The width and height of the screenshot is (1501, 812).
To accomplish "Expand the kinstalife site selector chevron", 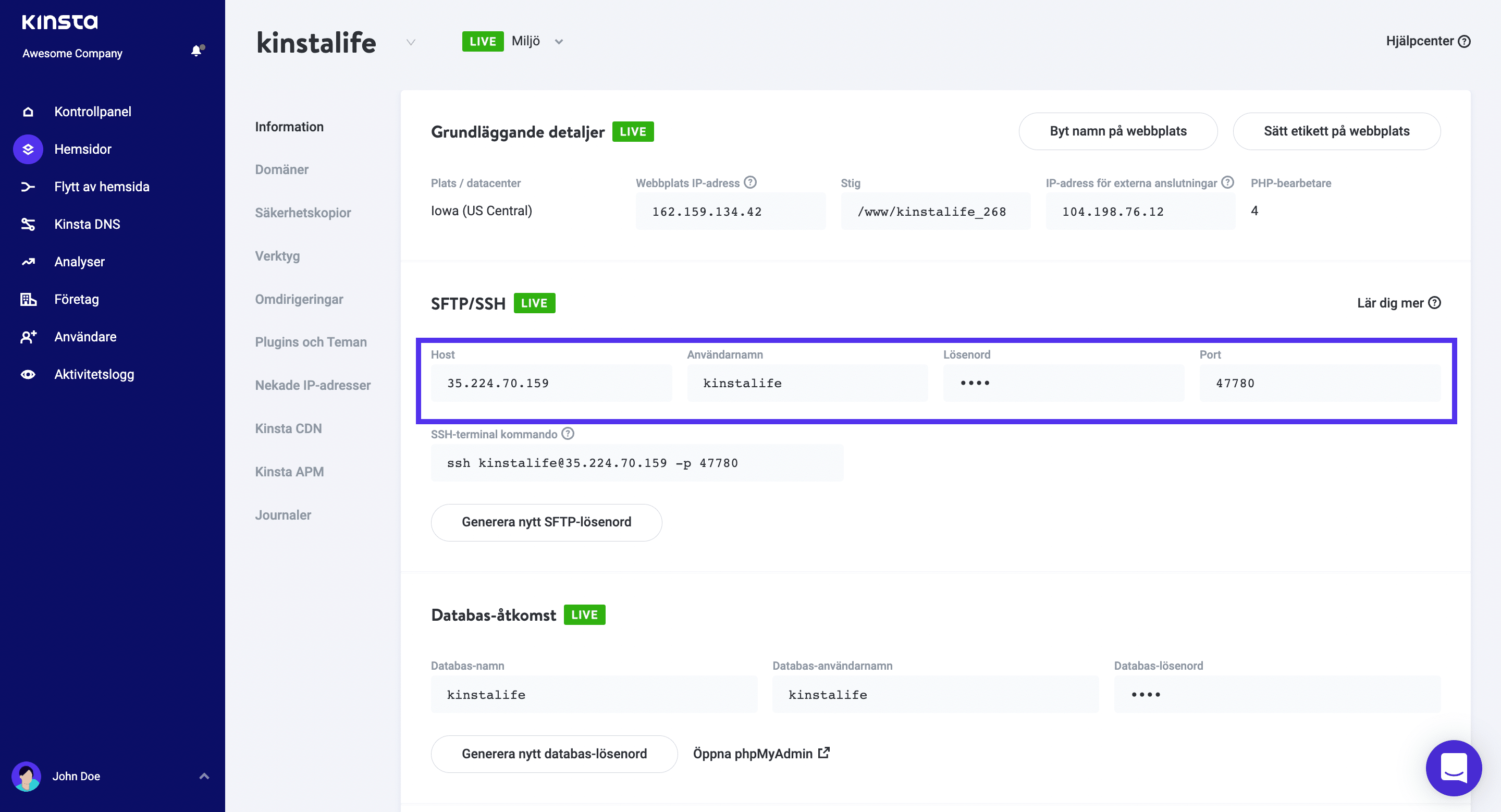I will click(411, 42).
